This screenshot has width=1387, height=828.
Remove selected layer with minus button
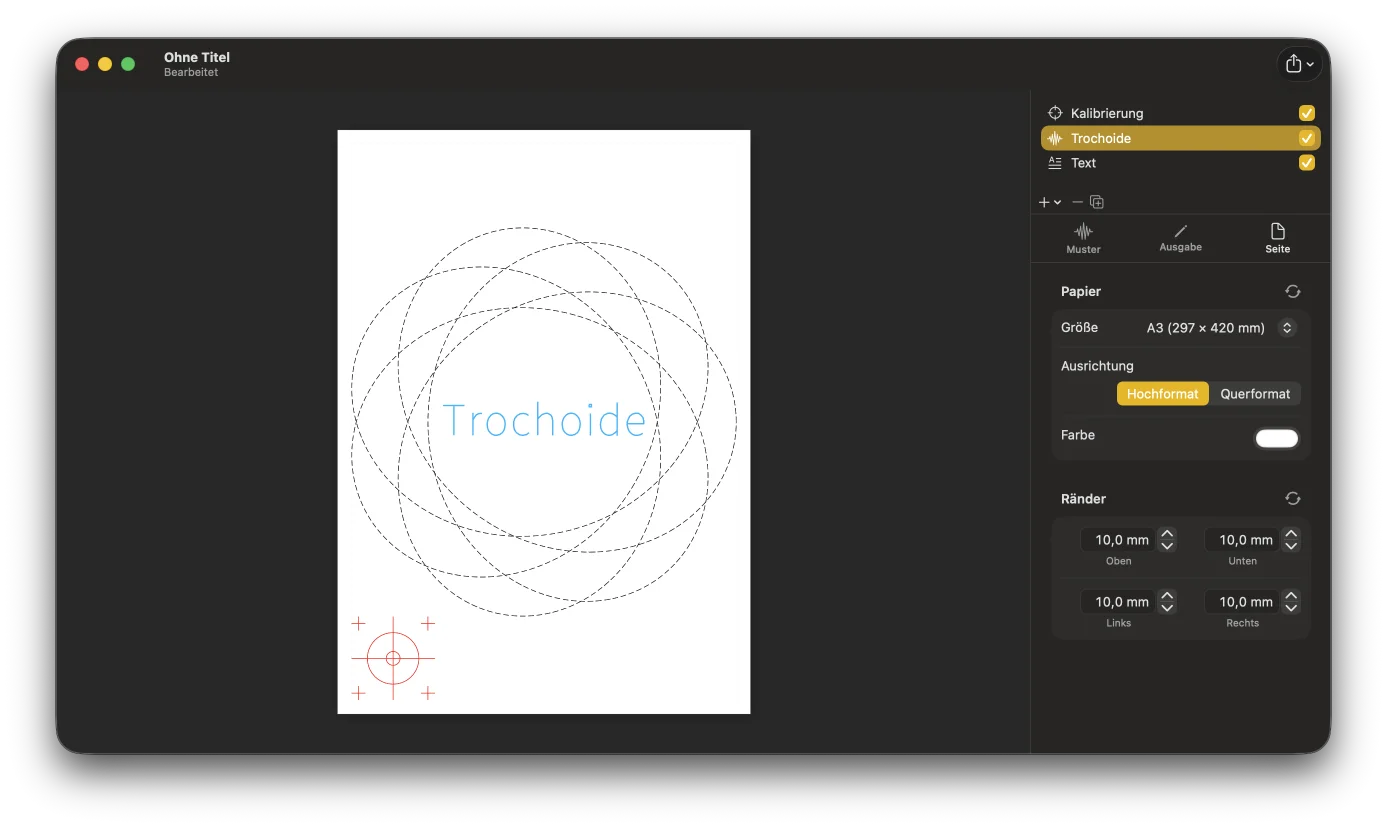click(1077, 202)
